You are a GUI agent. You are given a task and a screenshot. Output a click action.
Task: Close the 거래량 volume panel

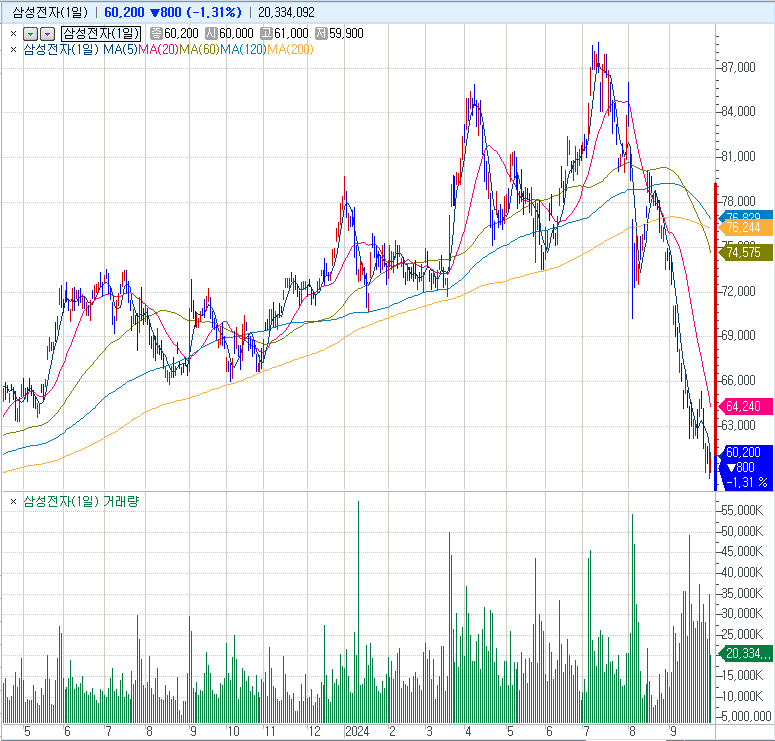pyautogui.click(x=13, y=501)
